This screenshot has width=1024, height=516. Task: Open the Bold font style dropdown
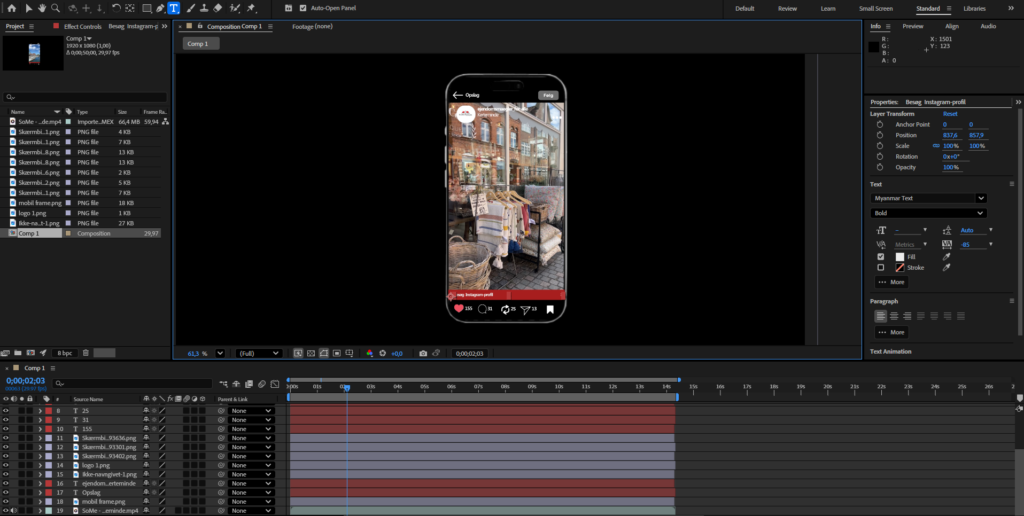pos(928,213)
